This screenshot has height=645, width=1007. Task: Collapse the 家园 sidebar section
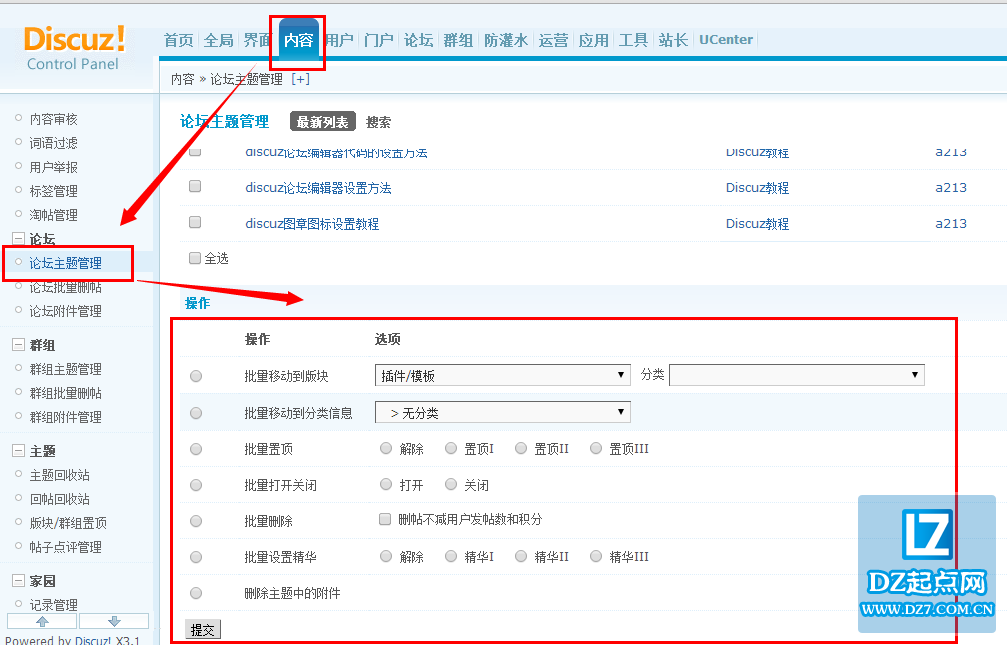pyautogui.click(x=19, y=581)
